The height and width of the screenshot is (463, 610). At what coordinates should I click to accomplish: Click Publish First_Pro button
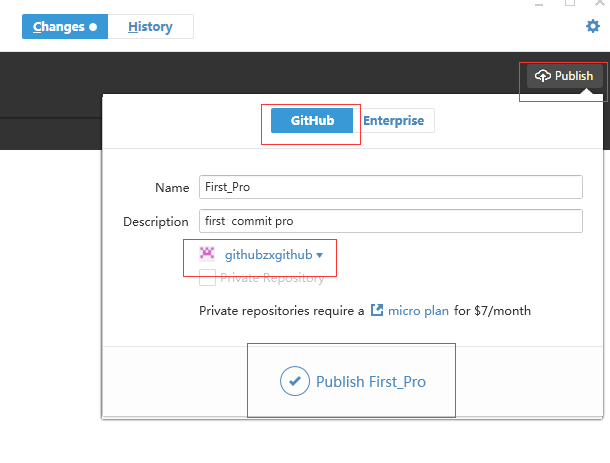(352, 381)
